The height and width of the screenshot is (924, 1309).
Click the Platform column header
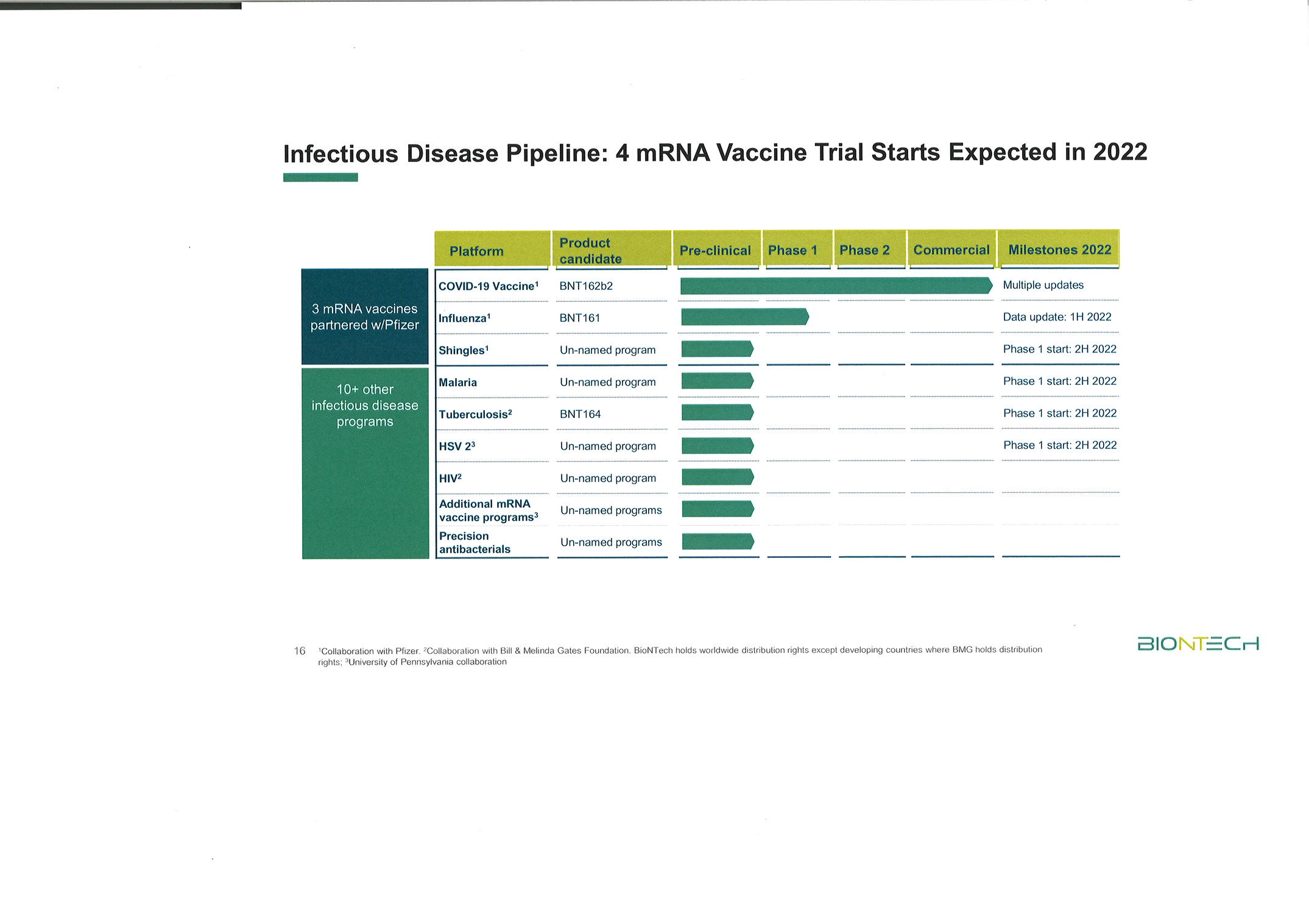click(476, 250)
